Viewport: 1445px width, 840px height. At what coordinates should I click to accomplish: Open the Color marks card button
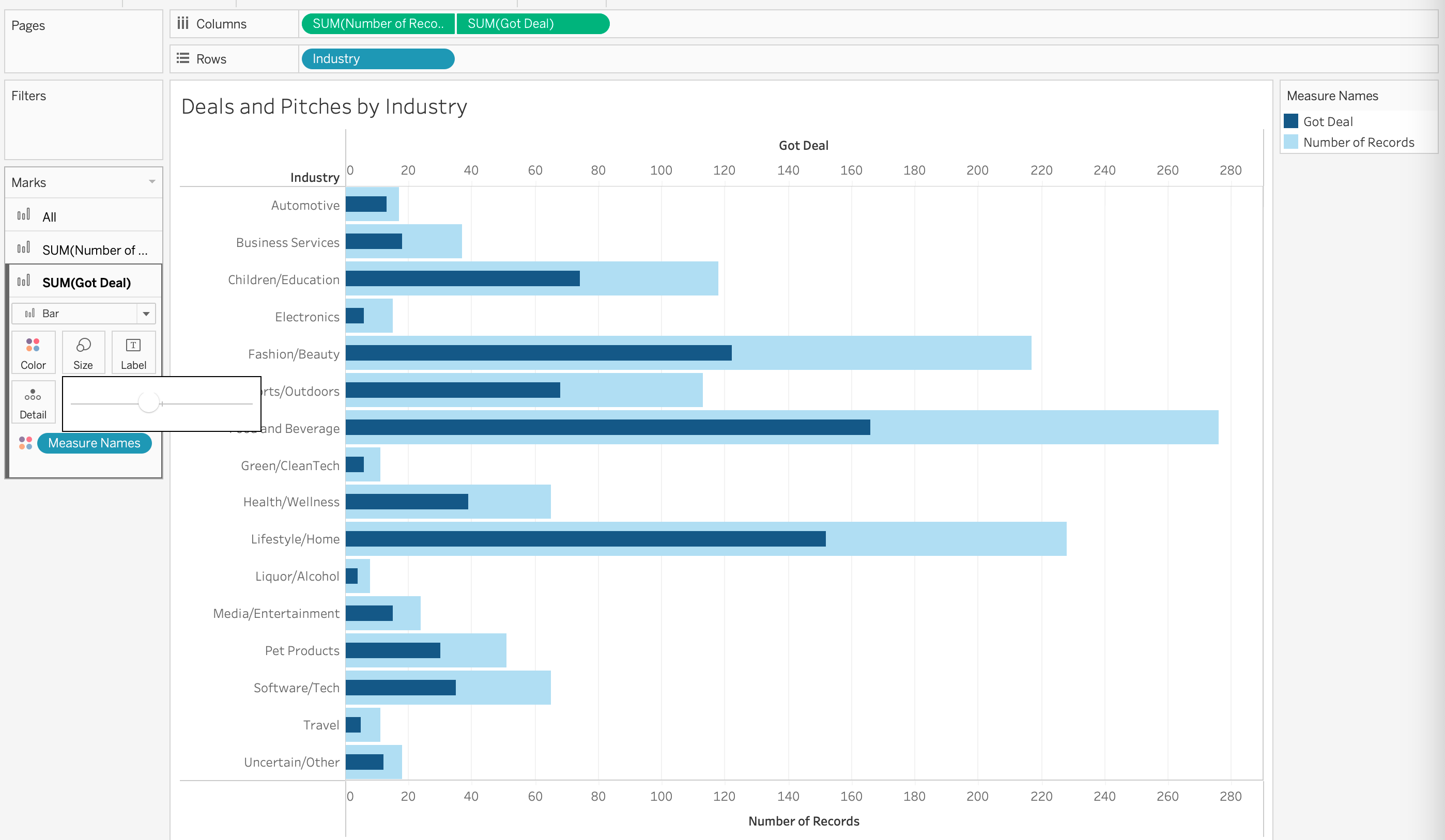coord(33,352)
